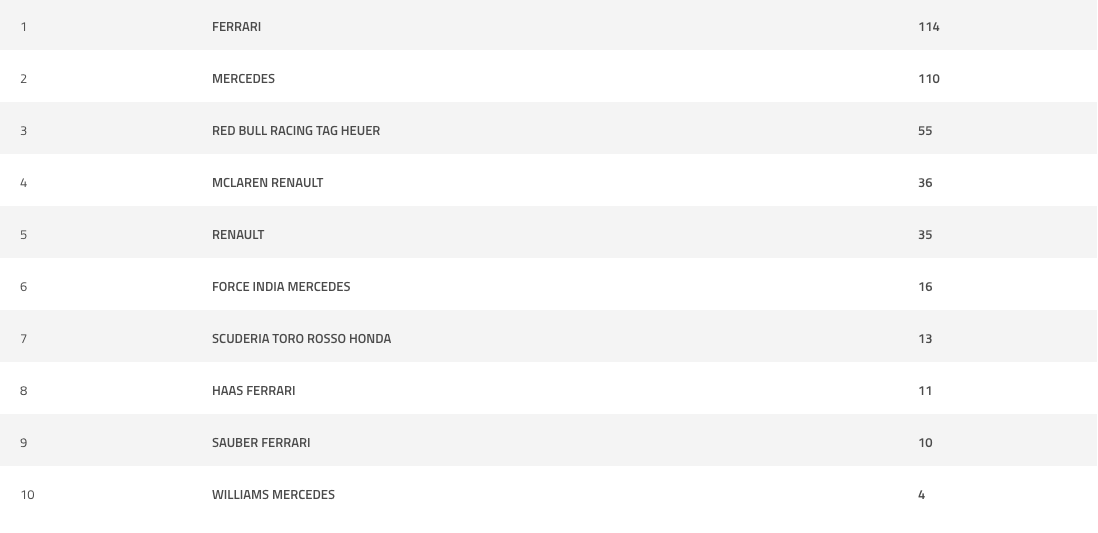The height and width of the screenshot is (533, 1098).
Task: Select SCUDERIA TORO ROSSO HONDA
Action: pos(301,338)
